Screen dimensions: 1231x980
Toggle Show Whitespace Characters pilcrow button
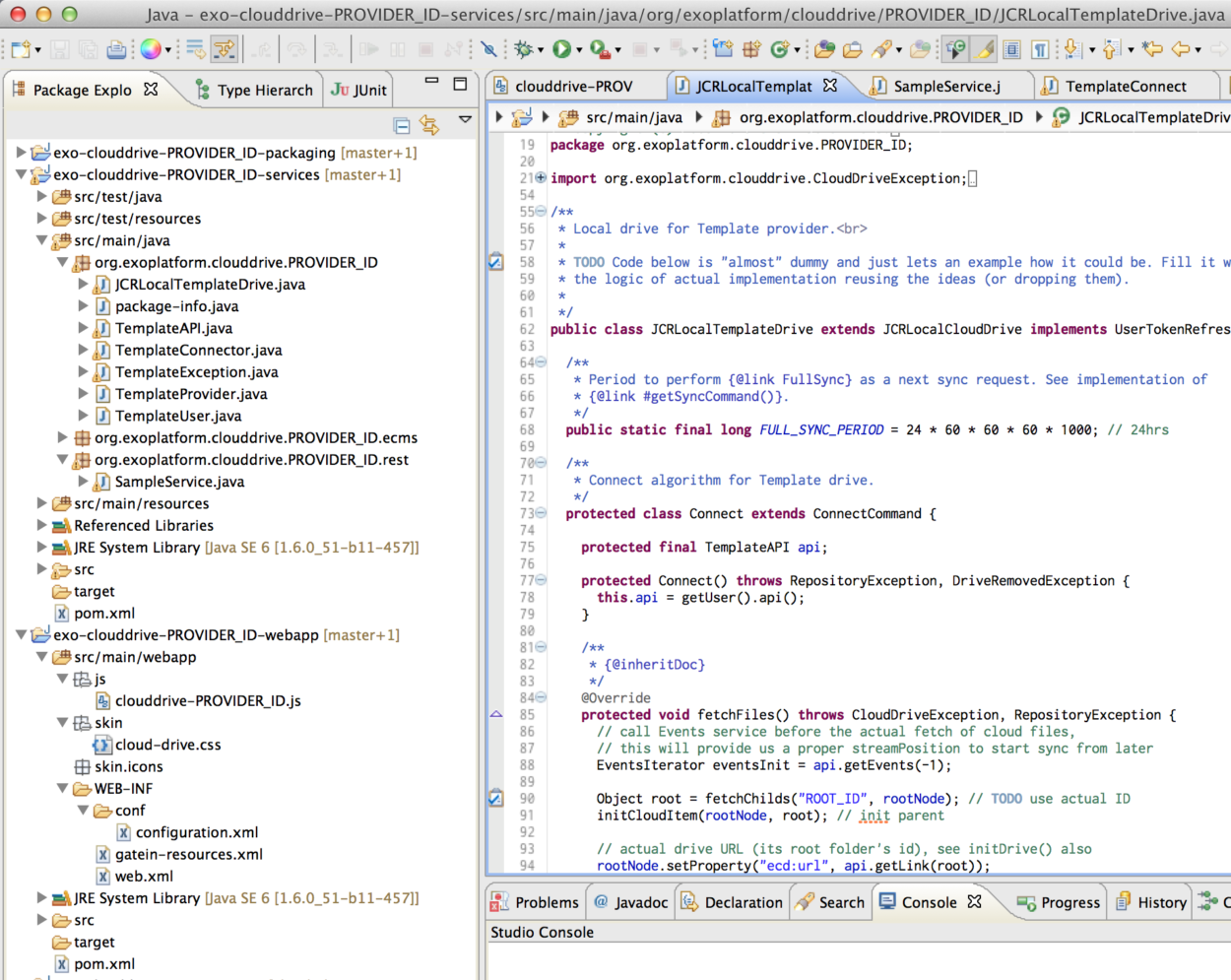tap(1040, 49)
